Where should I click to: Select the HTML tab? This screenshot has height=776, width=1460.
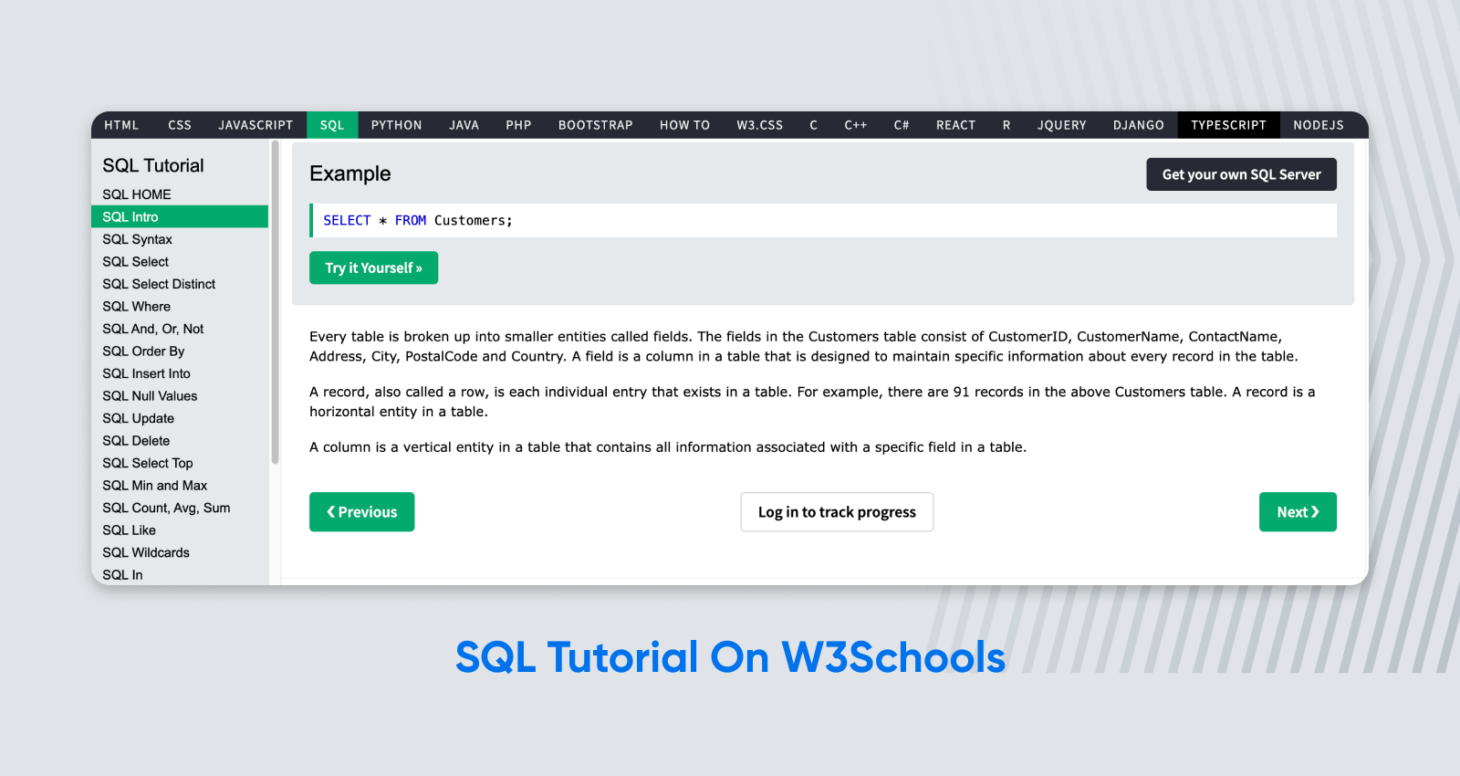point(120,124)
